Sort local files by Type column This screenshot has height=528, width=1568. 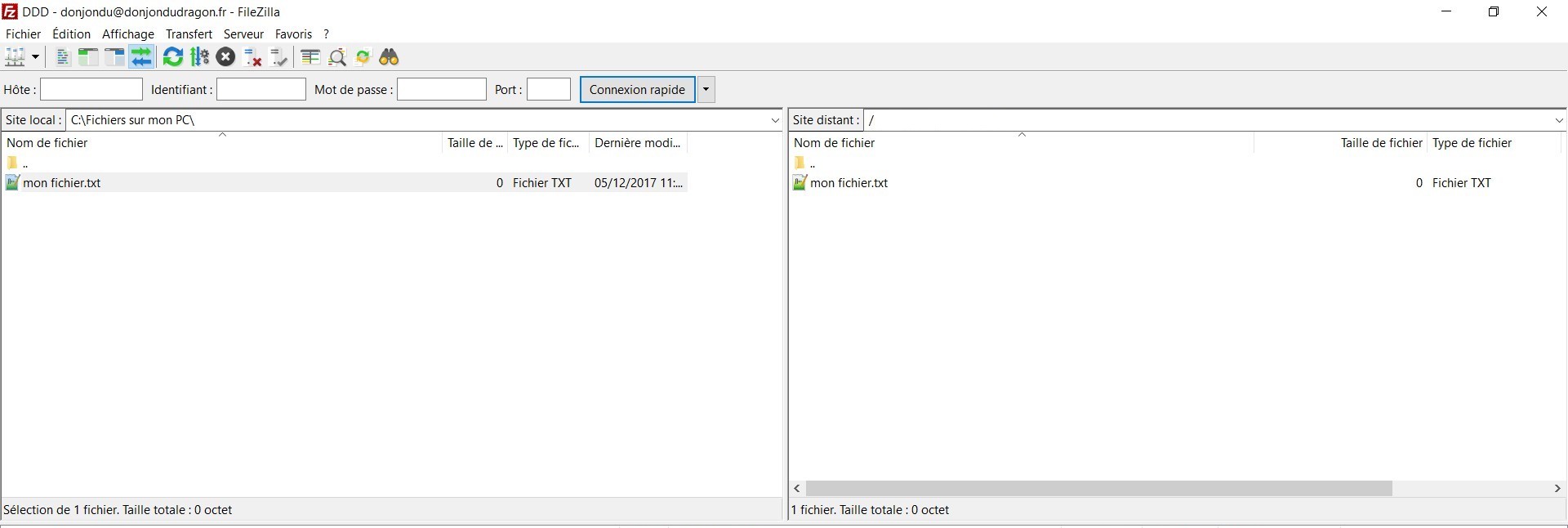coord(548,143)
